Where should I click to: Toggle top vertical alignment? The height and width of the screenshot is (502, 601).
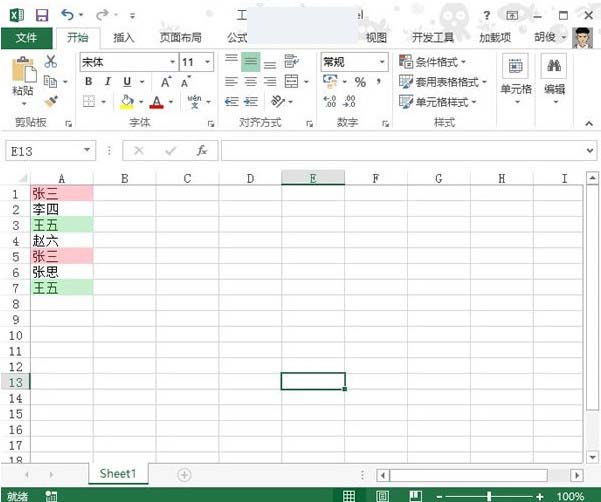(231, 61)
